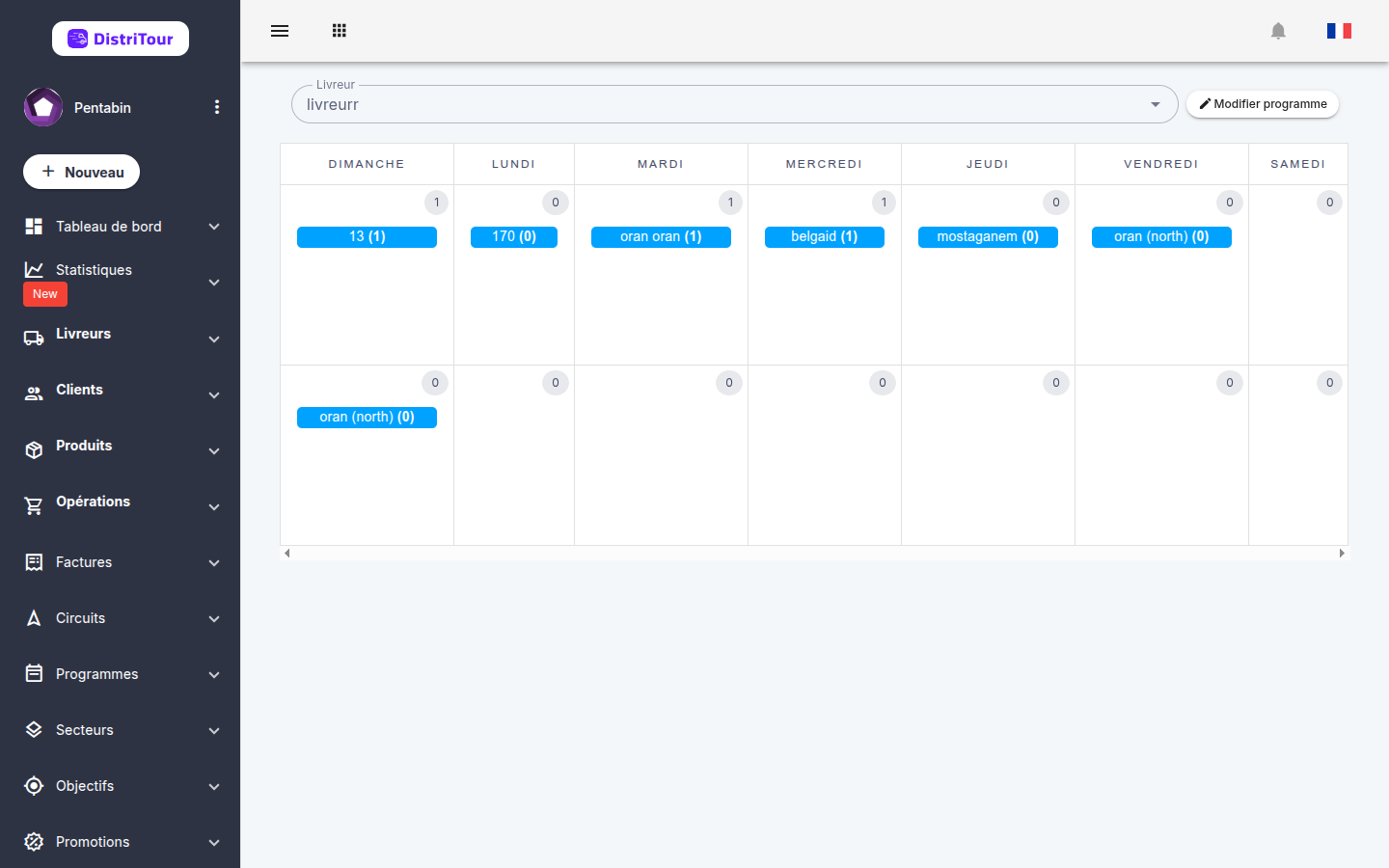Expand the Statistiques chevron

click(x=214, y=283)
